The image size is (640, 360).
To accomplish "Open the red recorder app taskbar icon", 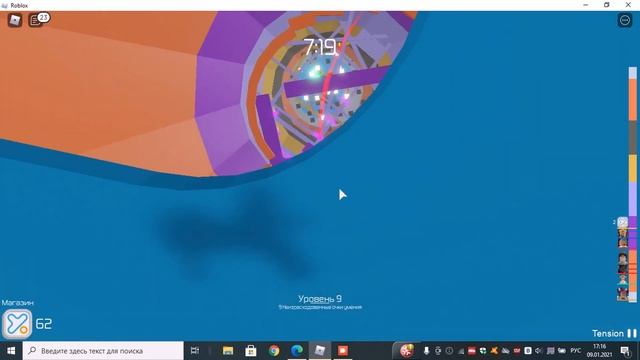I will [342, 351].
